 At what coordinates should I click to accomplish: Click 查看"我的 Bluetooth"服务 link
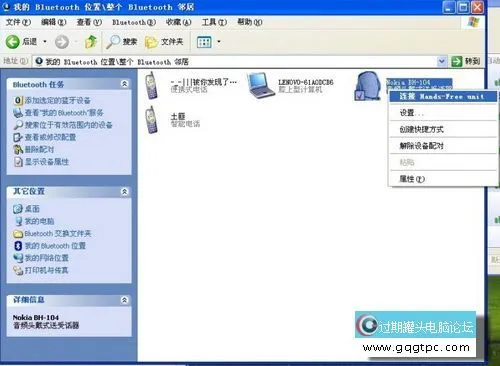[64, 113]
